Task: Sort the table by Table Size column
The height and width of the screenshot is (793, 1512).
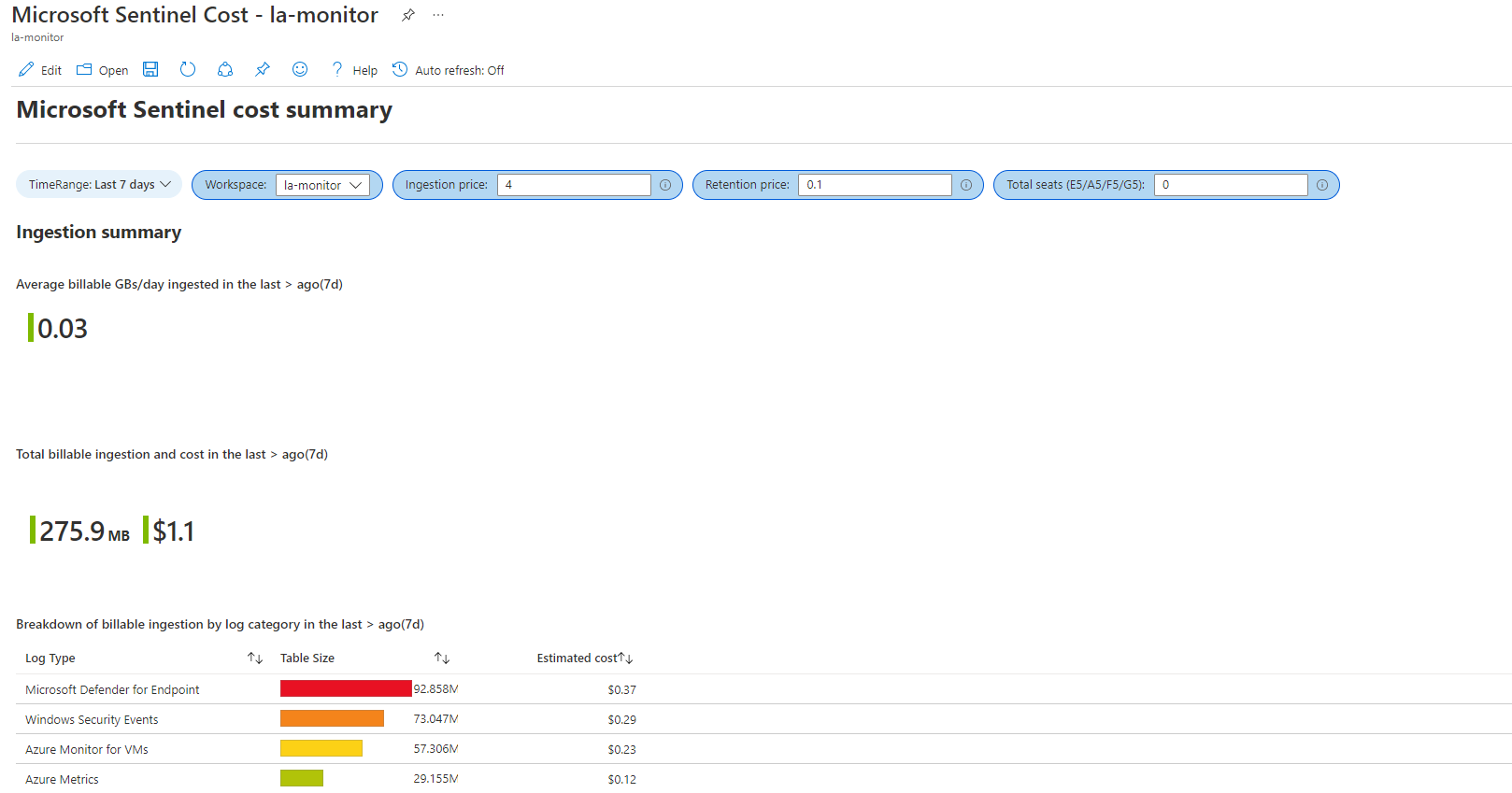Action: (x=442, y=658)
